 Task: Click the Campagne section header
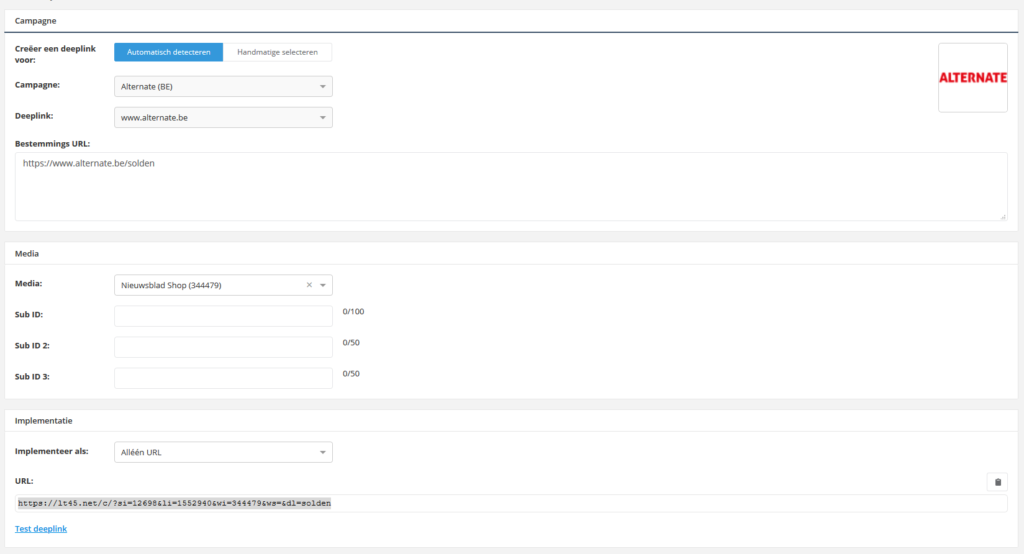pyautogui.click(x=36, y=20)
